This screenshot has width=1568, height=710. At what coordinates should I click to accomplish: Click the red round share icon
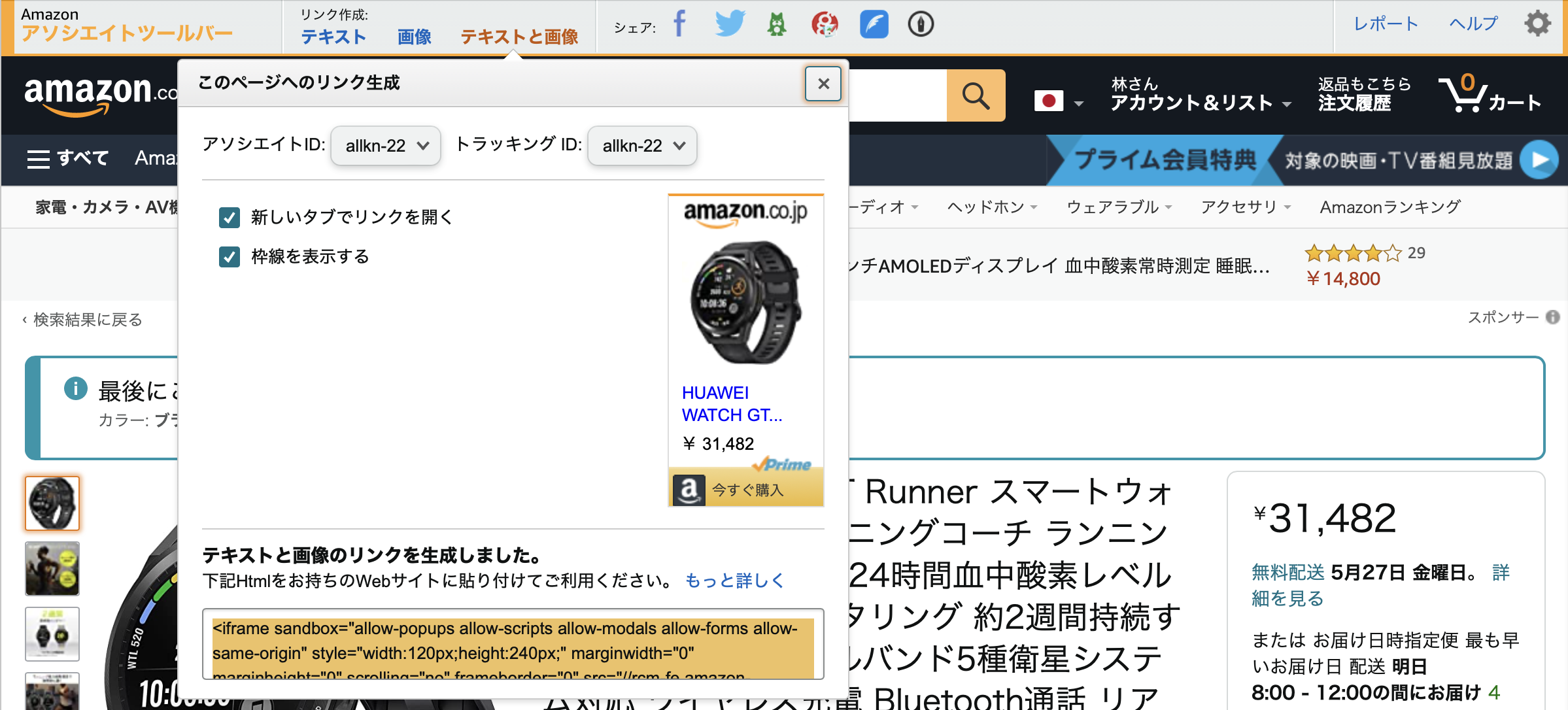click(825, 24)
